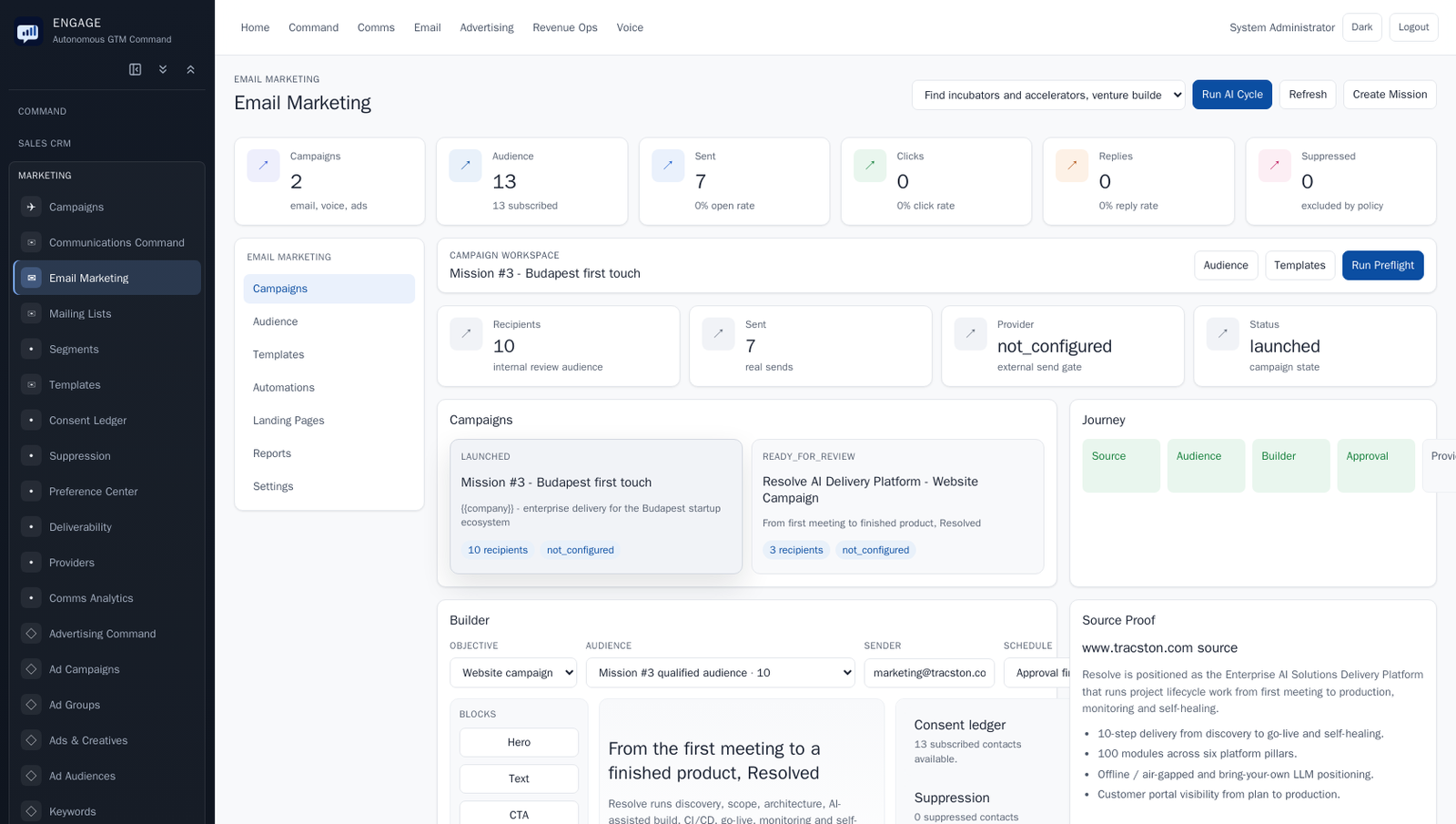Open the Settings sub-tab in Email Marketing
Screen dimensions: 1456x824
pyautogui.click(x=329, y=486)
